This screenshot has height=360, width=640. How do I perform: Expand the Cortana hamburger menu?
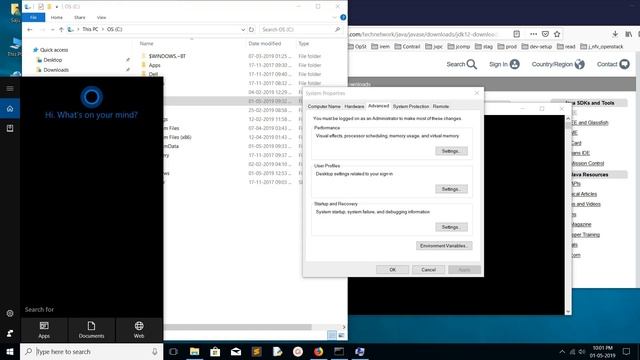coord(10,89)
